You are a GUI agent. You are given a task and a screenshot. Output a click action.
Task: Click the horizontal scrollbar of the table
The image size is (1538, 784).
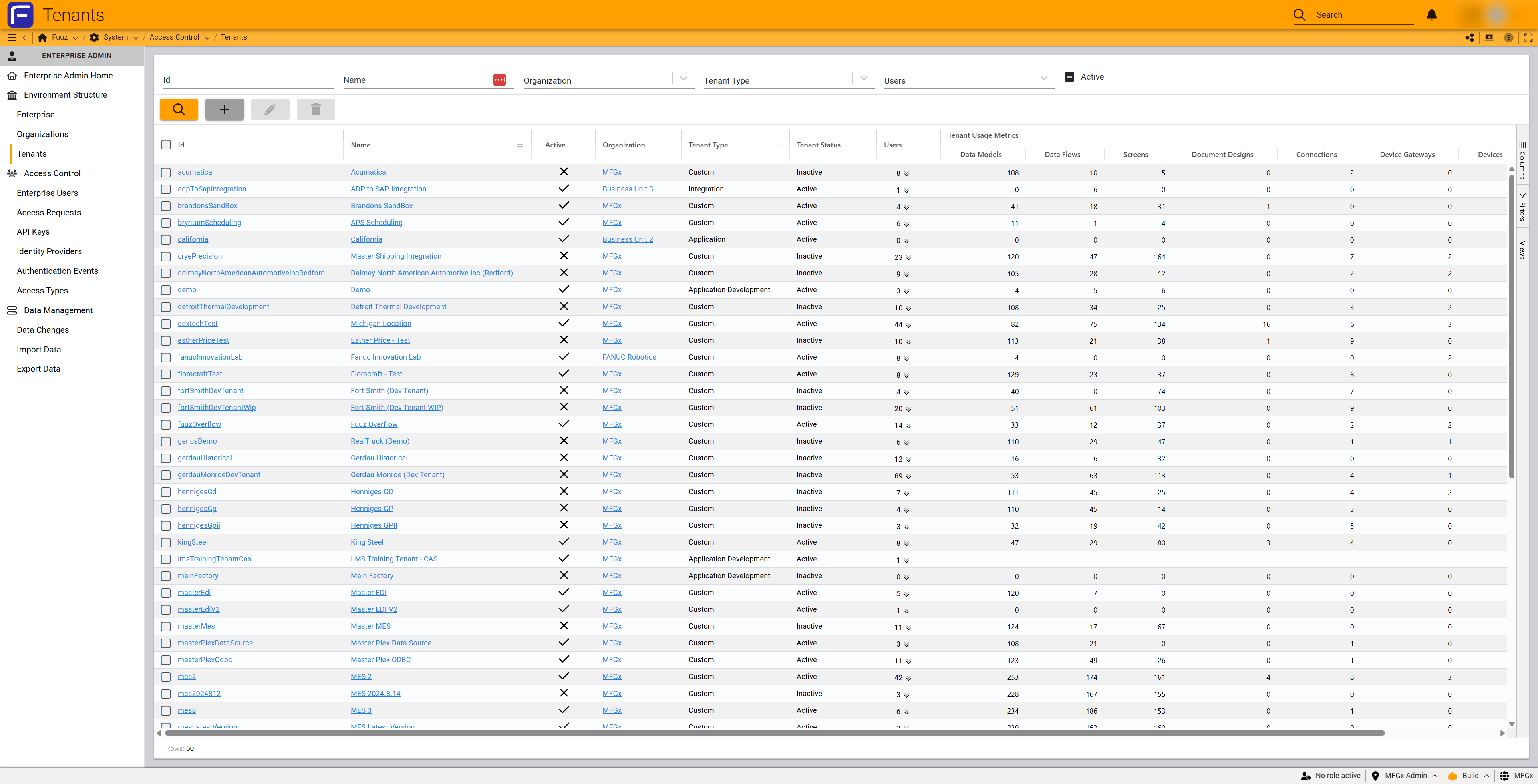pyautogui.click(x=774, y=733)
